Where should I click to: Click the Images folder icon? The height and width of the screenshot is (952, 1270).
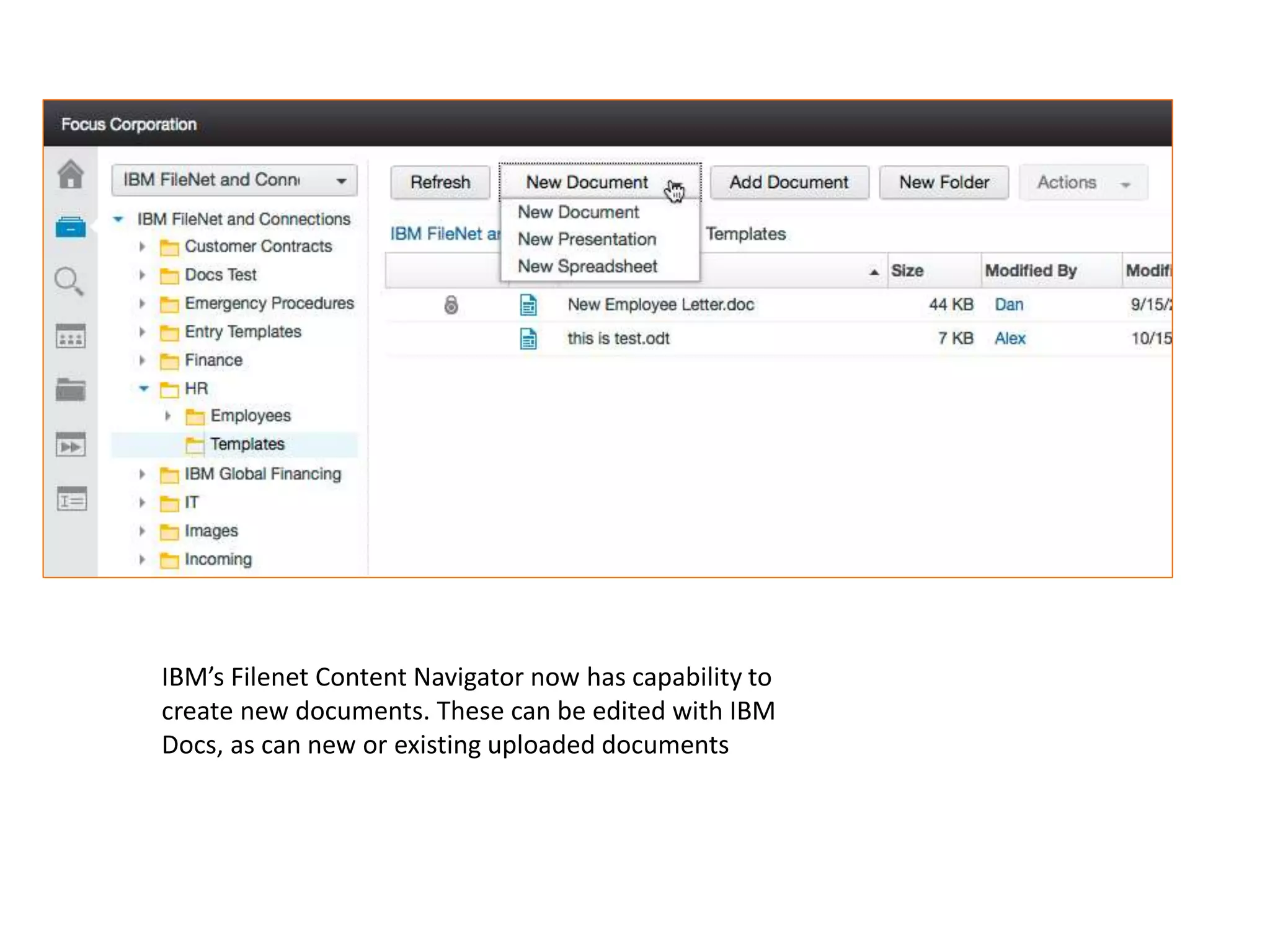[169, 532]
